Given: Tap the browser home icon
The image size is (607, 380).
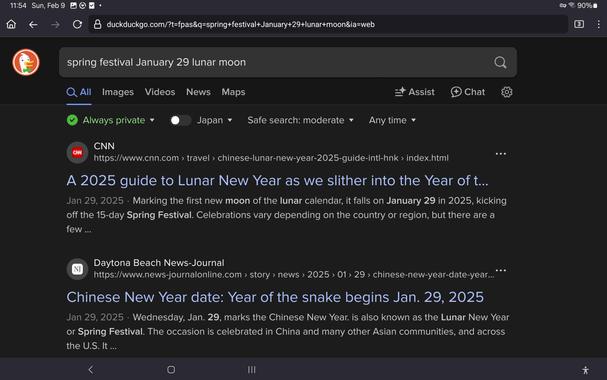Looking at the screenshot, I should [x=11, y=24].
